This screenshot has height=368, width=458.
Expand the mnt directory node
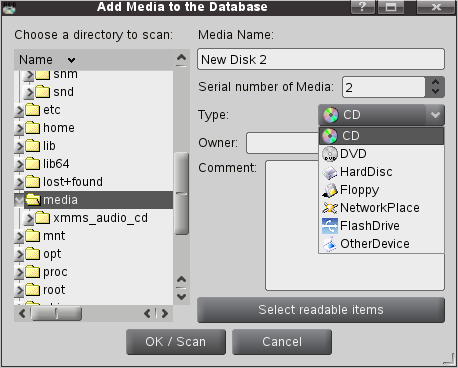pyautogui.click(x=20, y=236)
